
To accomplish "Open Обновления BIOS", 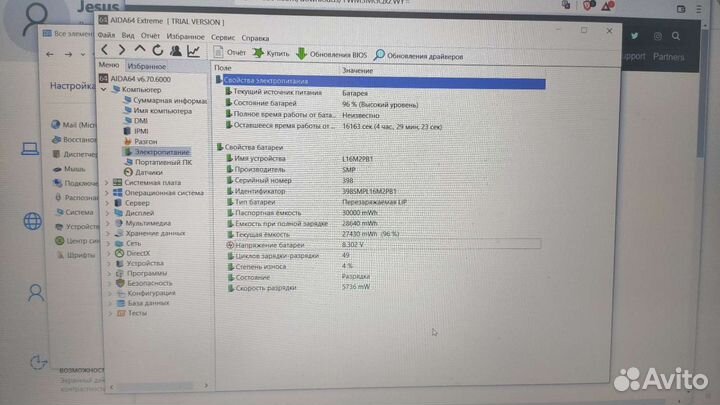I will [x=331, y=55].
